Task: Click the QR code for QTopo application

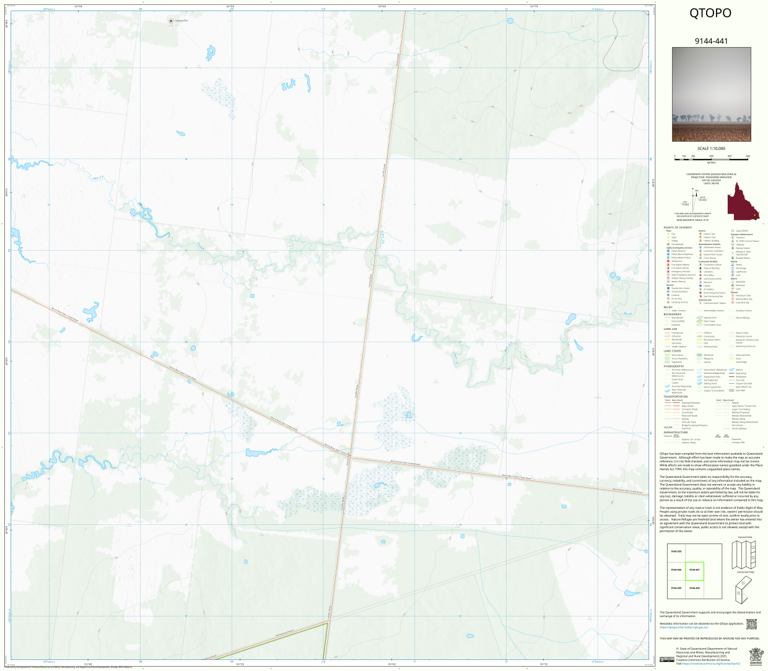Action: click(x=751, y=624)
